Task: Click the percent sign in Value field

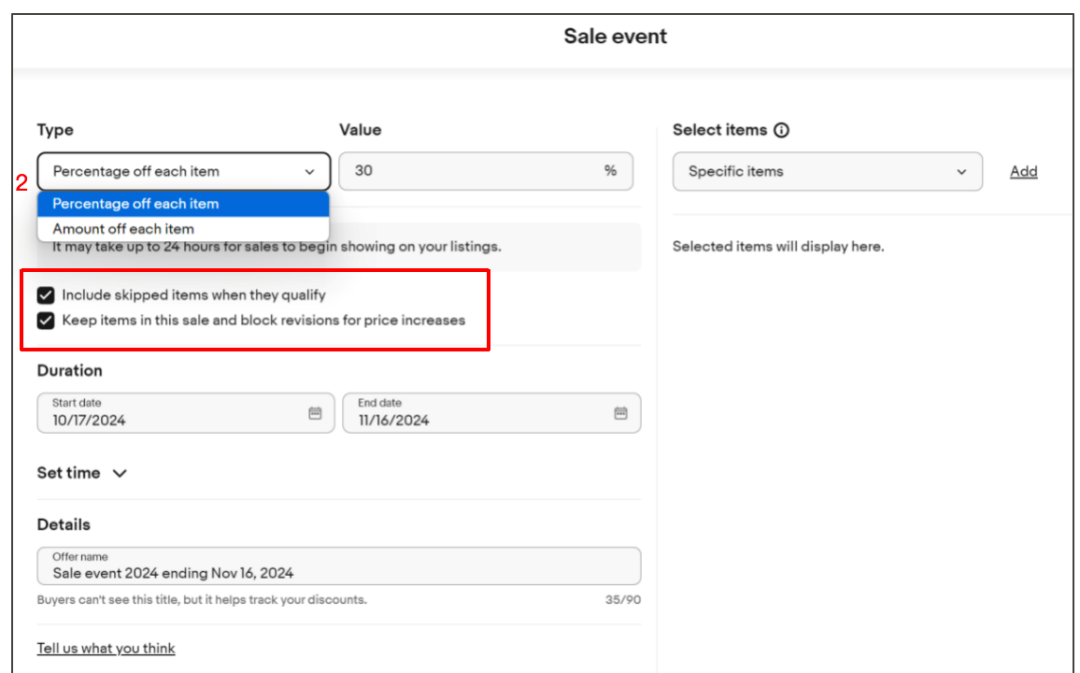Action: pyautogui.click(x=610, y=171)
